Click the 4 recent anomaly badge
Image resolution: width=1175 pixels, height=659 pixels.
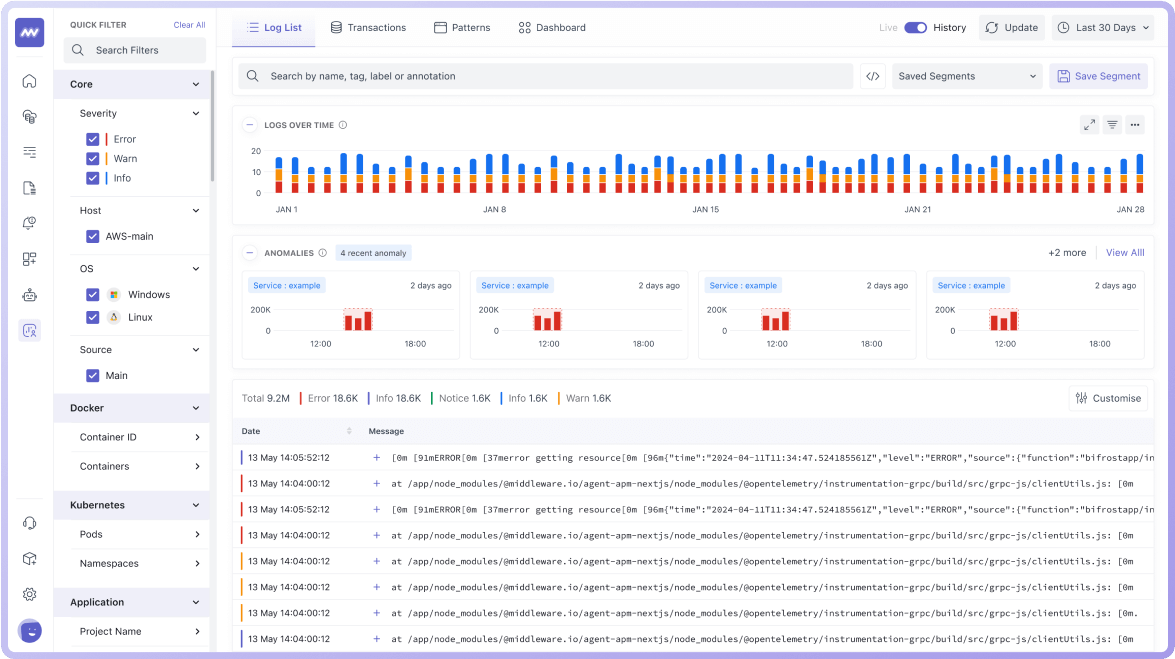(x=373, y=253)
